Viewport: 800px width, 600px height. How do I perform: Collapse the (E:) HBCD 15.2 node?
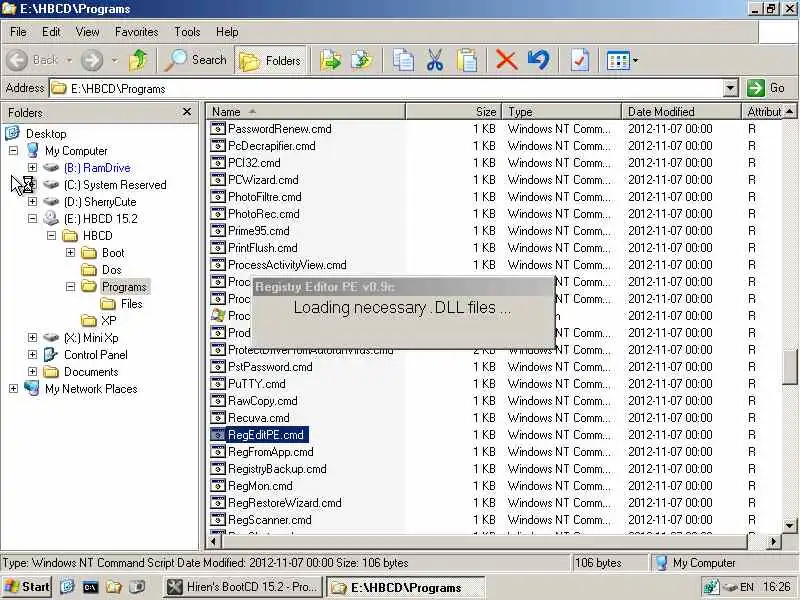coord(32,218)
